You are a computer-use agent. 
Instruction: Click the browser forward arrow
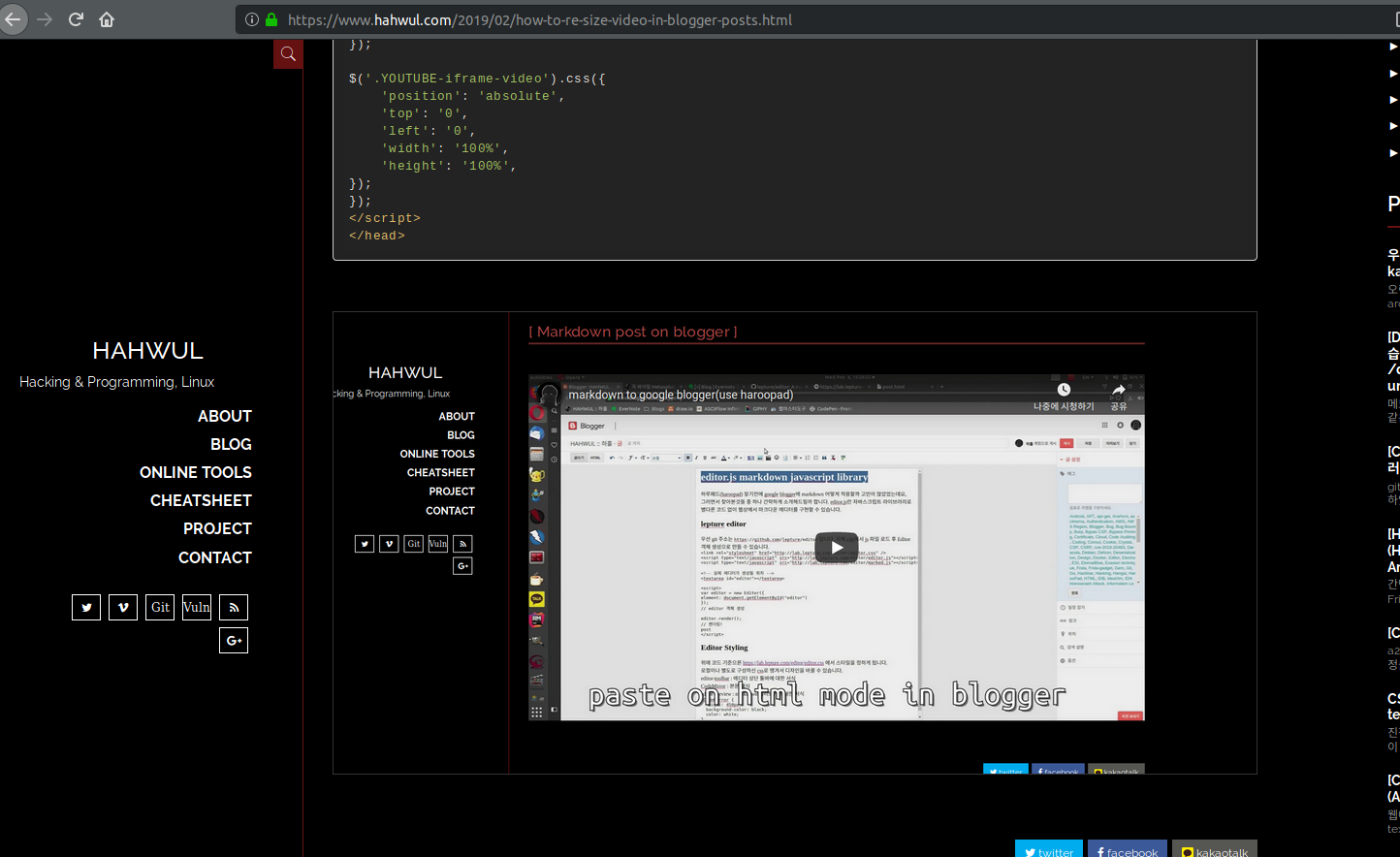pos(45,19)
